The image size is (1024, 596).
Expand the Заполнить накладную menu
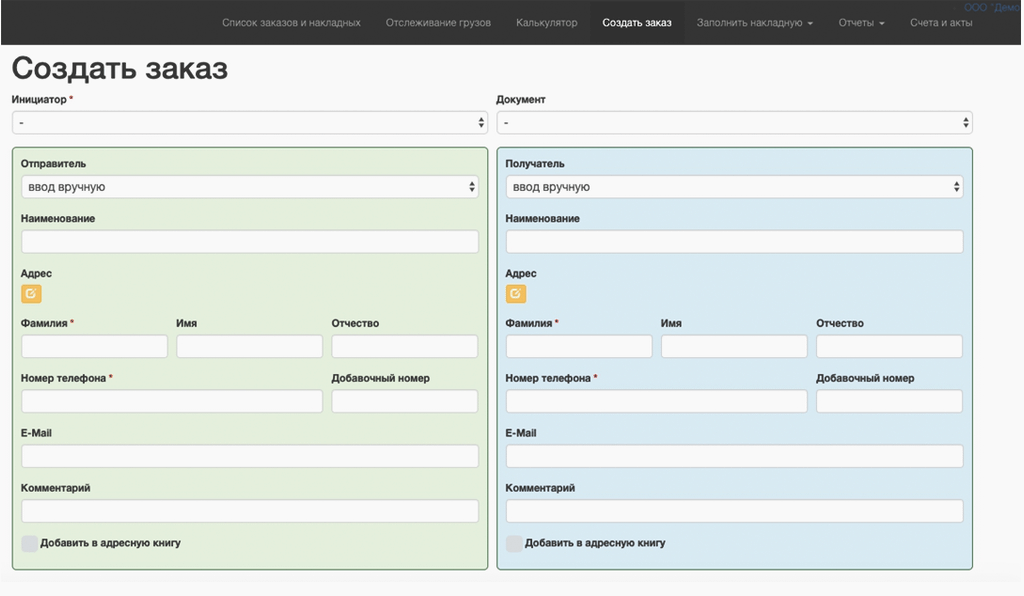coord(754,23)
